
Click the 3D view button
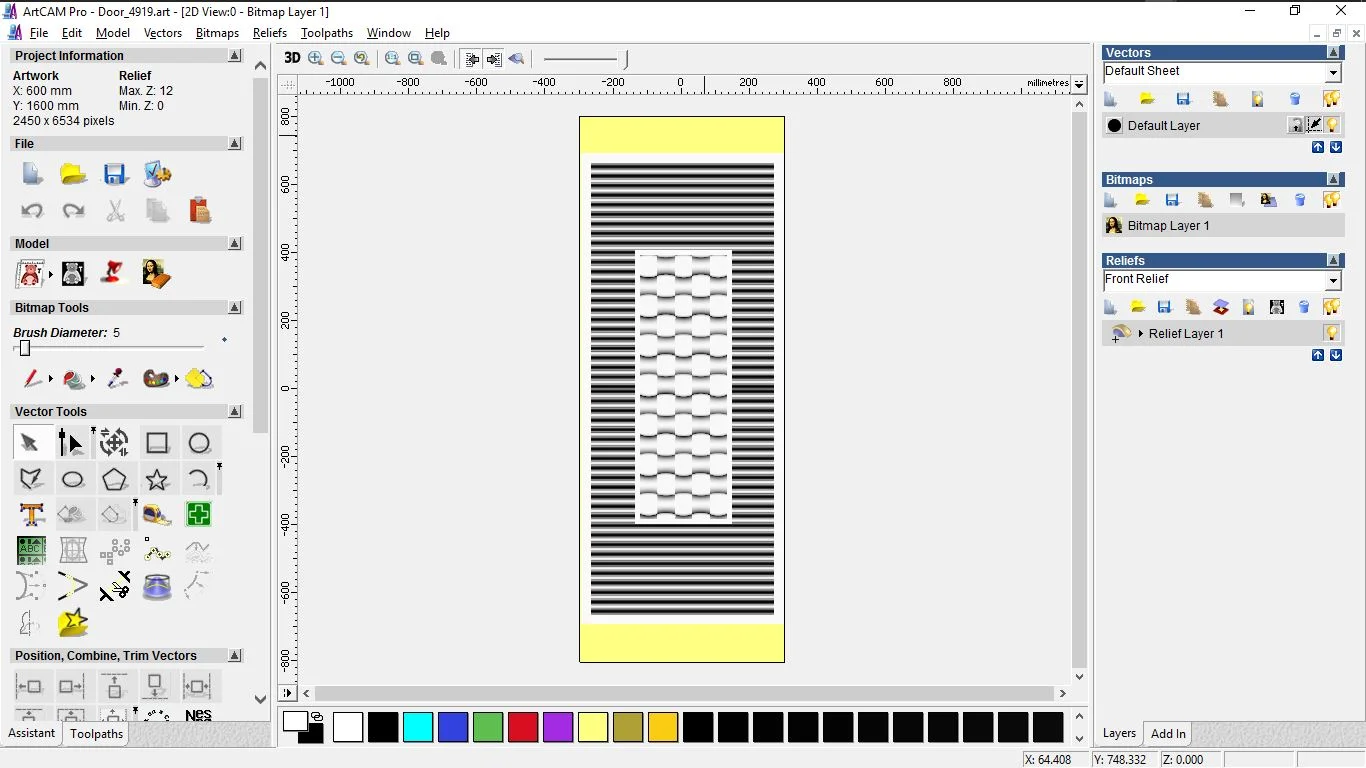(x=292, y=58)
